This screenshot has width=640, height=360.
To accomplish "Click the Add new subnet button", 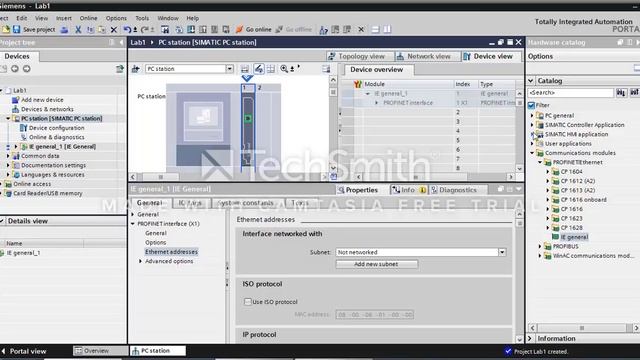I will [x=376, y=264].
